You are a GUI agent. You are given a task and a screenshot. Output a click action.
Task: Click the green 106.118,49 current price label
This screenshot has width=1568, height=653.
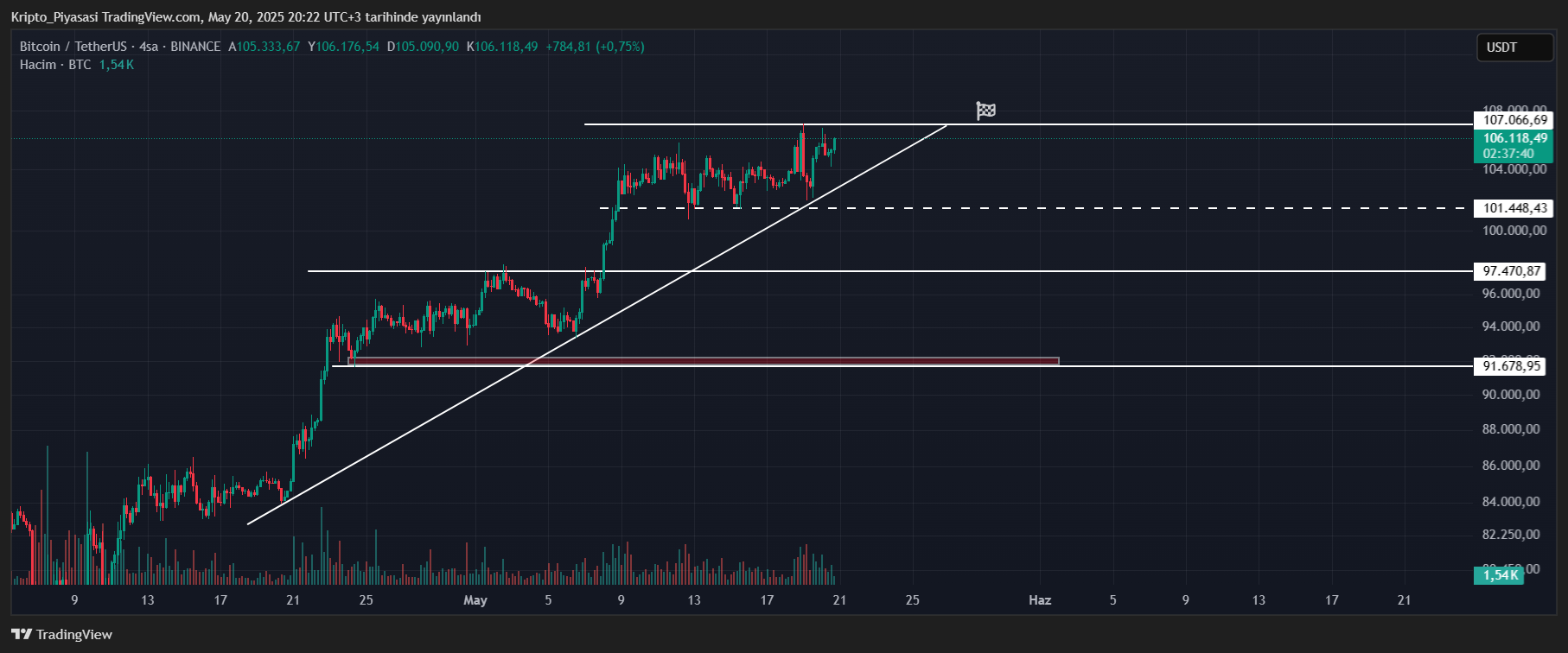[x=1514, y=138]
